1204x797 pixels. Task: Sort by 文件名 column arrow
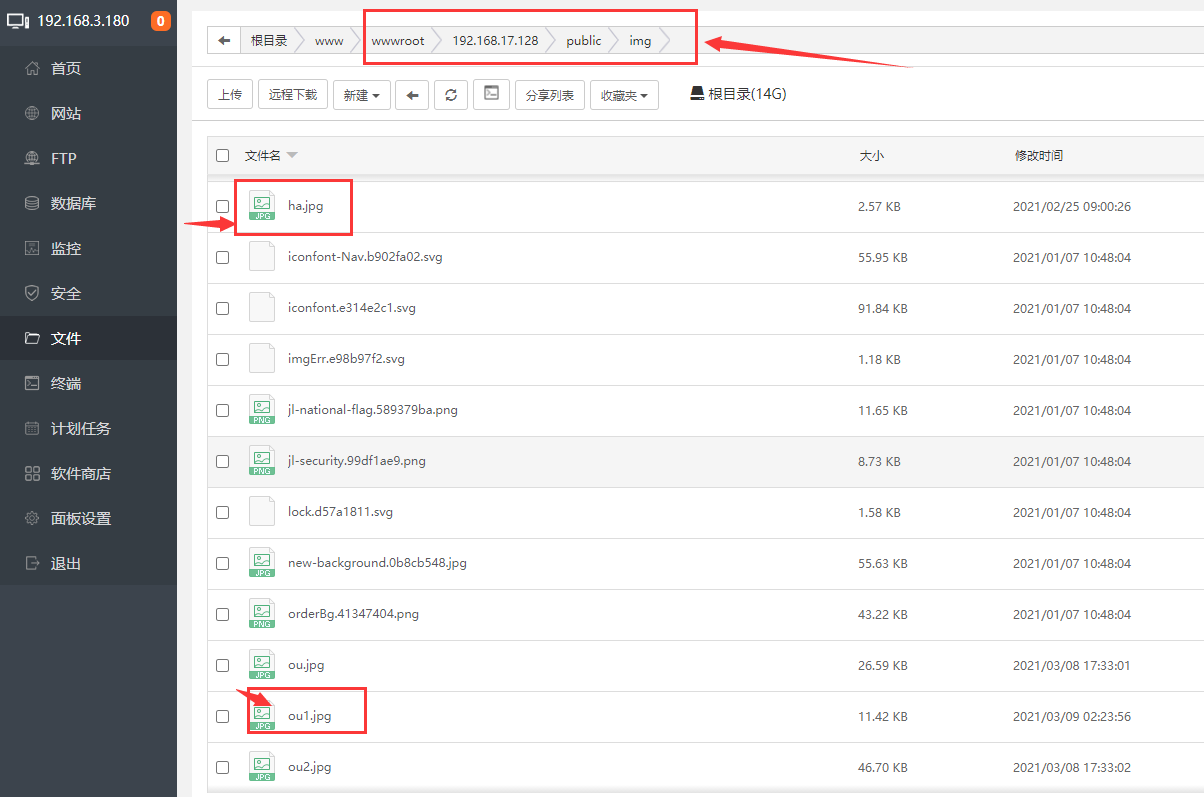292,155
